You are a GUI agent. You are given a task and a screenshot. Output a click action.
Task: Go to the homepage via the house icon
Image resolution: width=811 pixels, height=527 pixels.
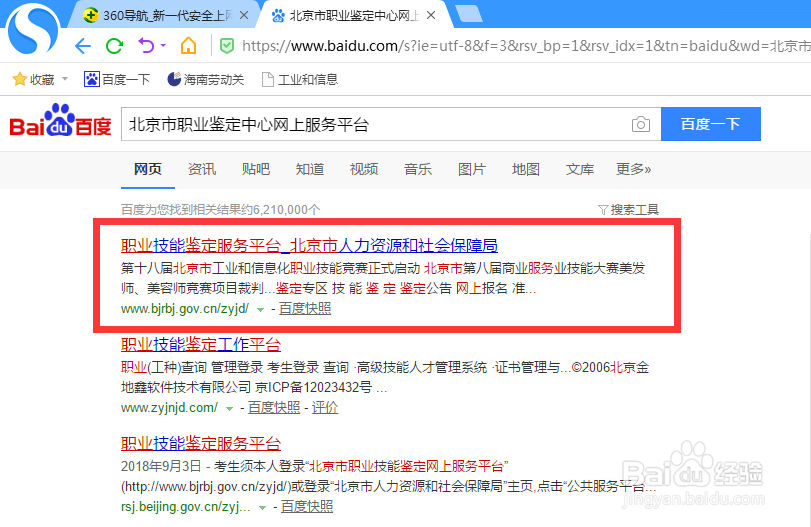[188, 46]
